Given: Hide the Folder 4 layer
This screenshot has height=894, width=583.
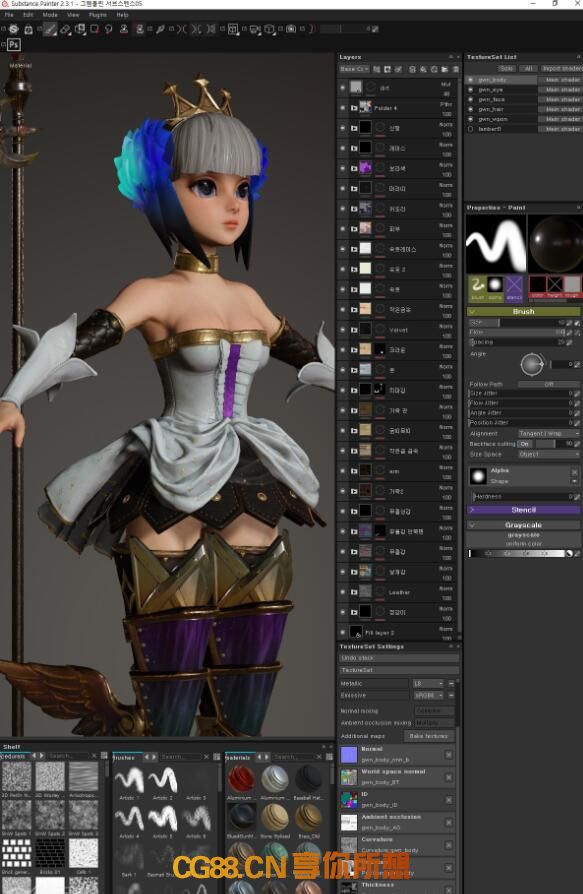Looking at the screenshot, I should click(343, 108).
